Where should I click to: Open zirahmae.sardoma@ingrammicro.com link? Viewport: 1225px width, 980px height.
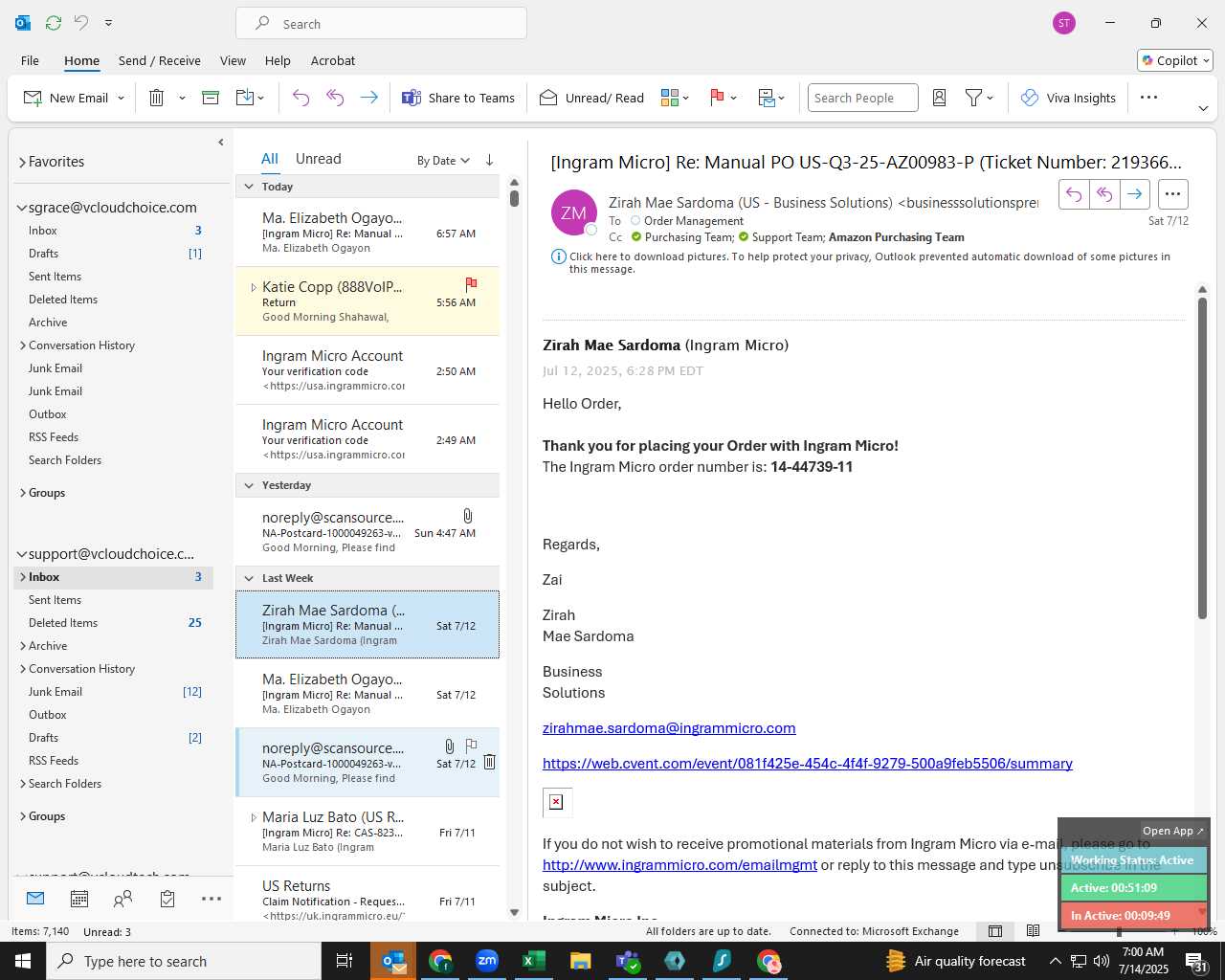click(669, 728)
